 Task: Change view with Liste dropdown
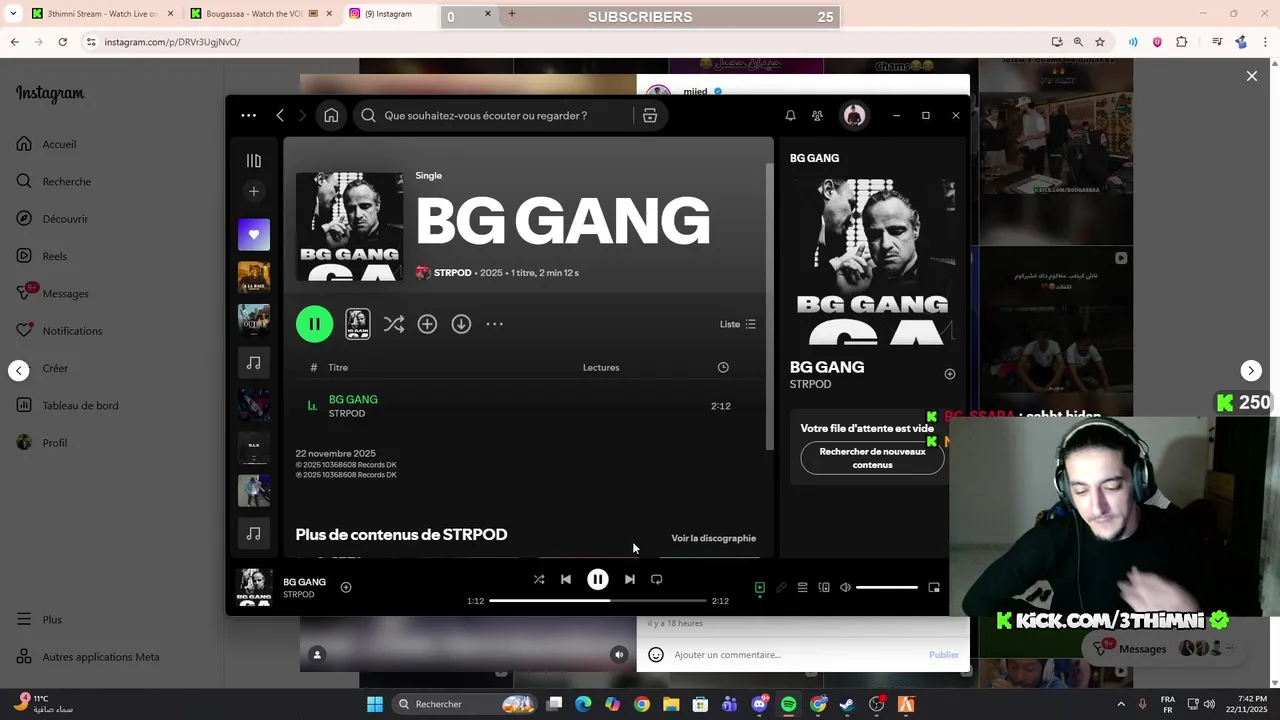coord(738,324)
